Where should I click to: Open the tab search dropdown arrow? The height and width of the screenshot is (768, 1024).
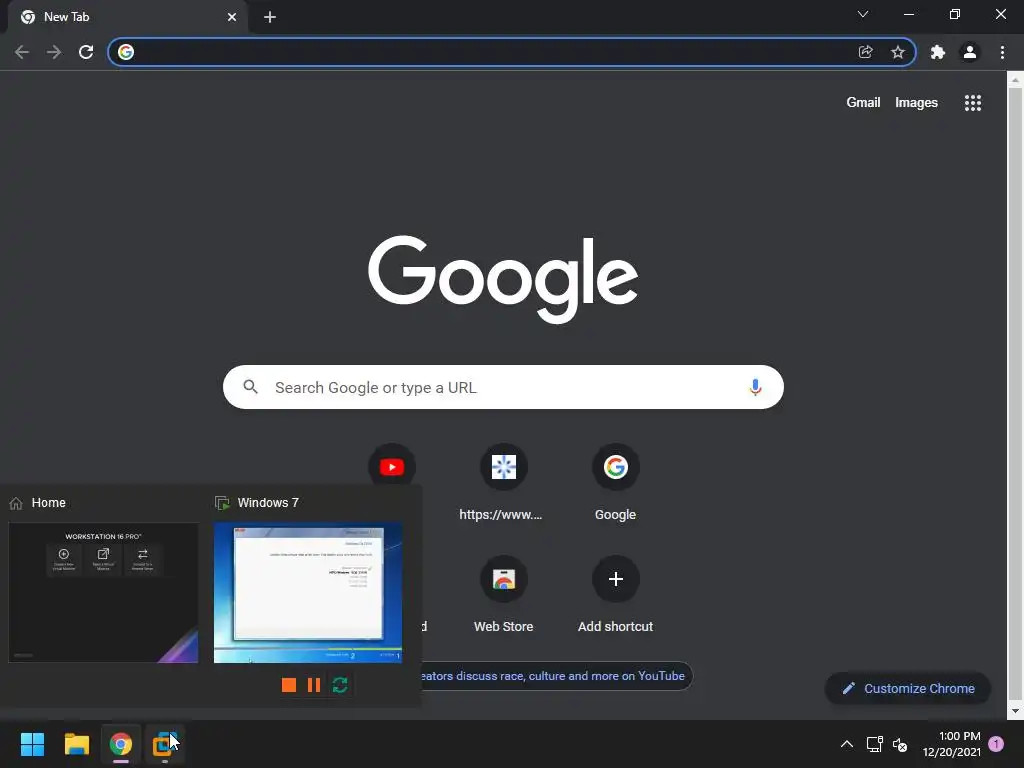point(863,14)
